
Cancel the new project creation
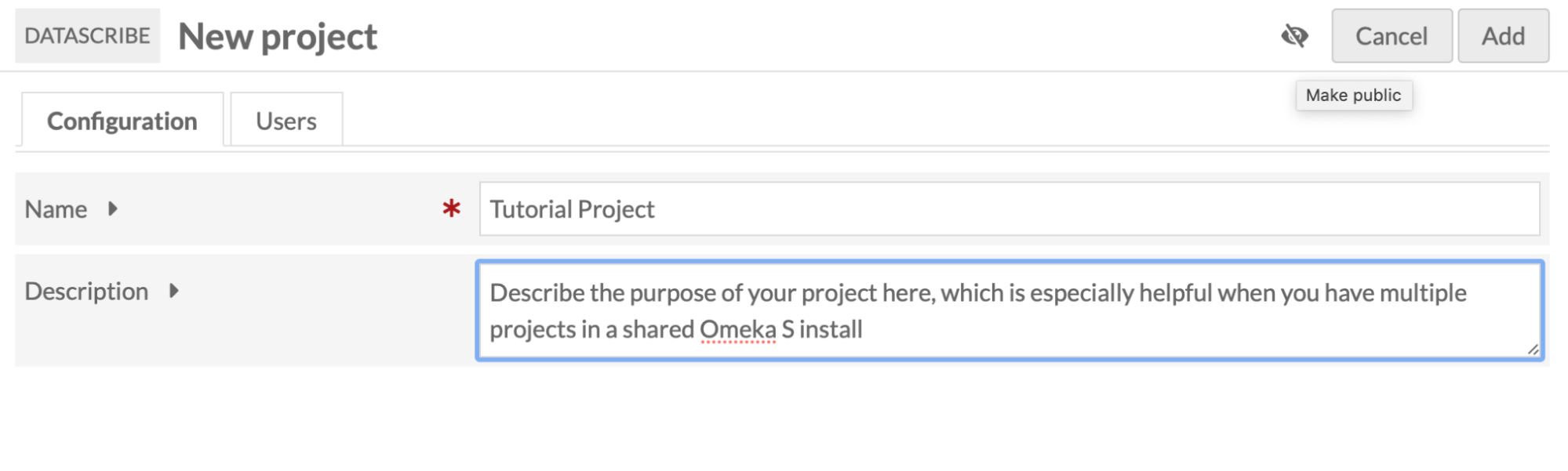1392,36
